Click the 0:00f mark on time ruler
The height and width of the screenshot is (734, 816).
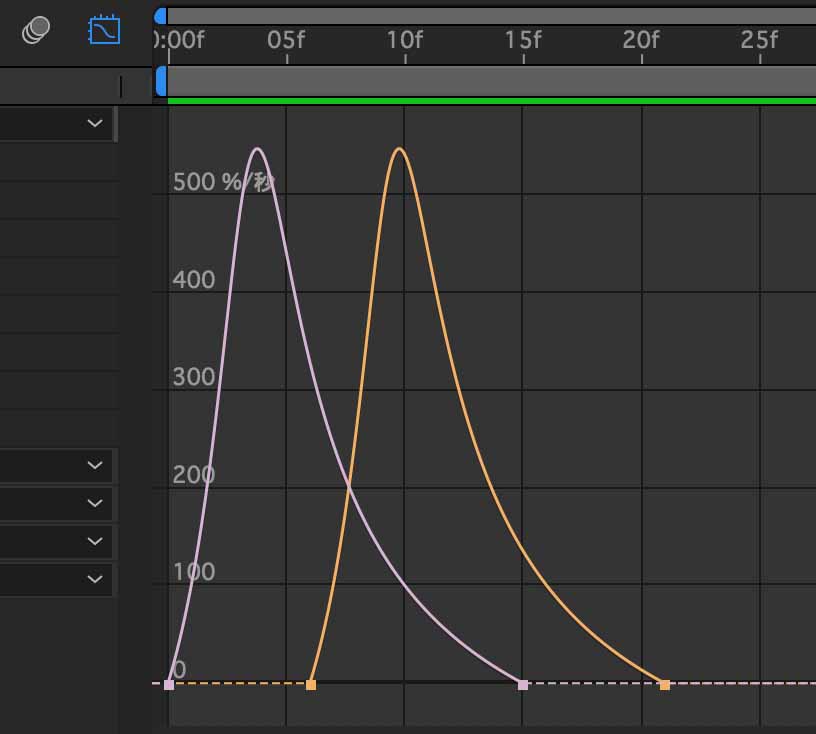pos(179,40)
